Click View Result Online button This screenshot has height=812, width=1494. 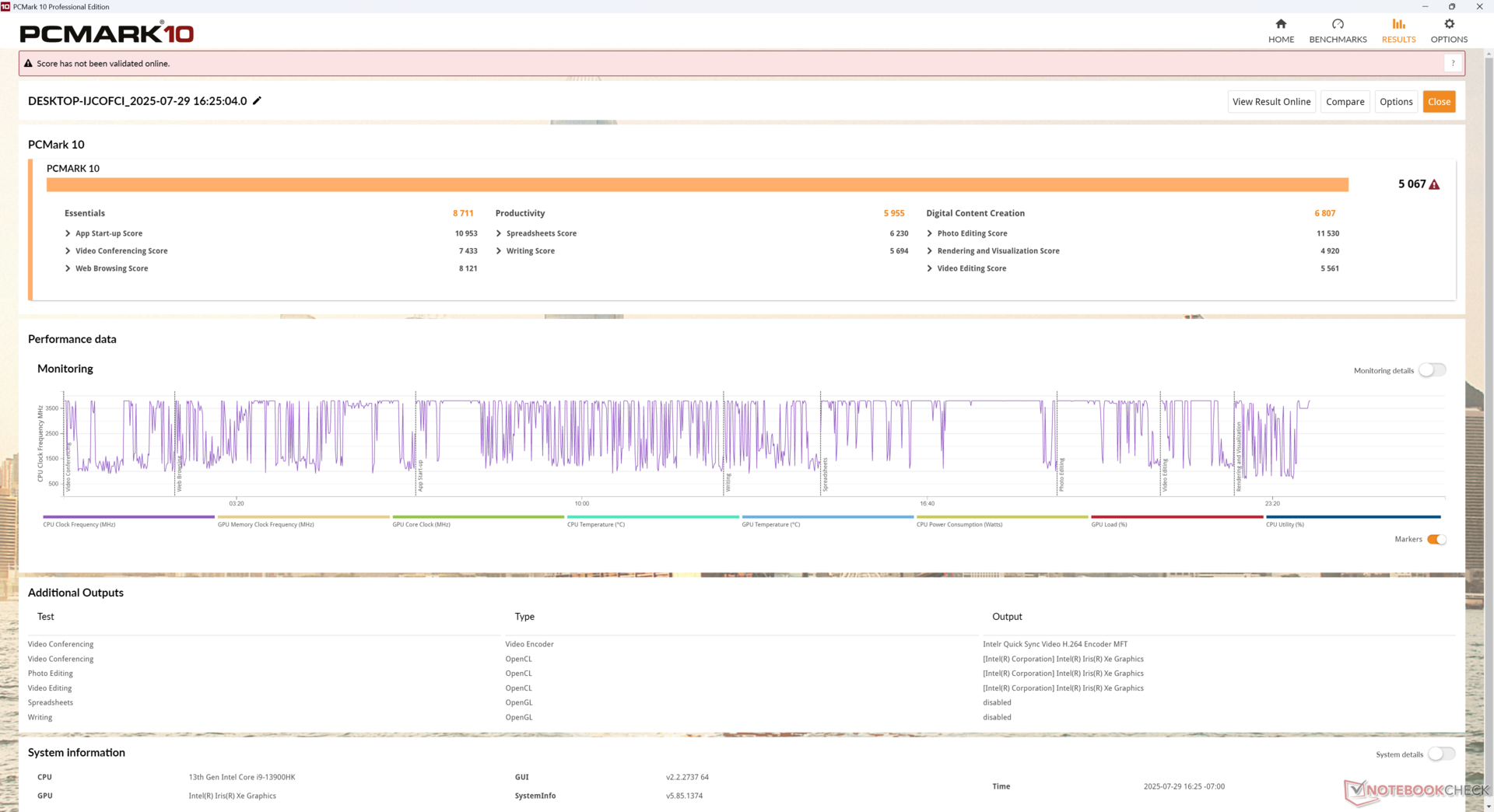[1271, 102]
